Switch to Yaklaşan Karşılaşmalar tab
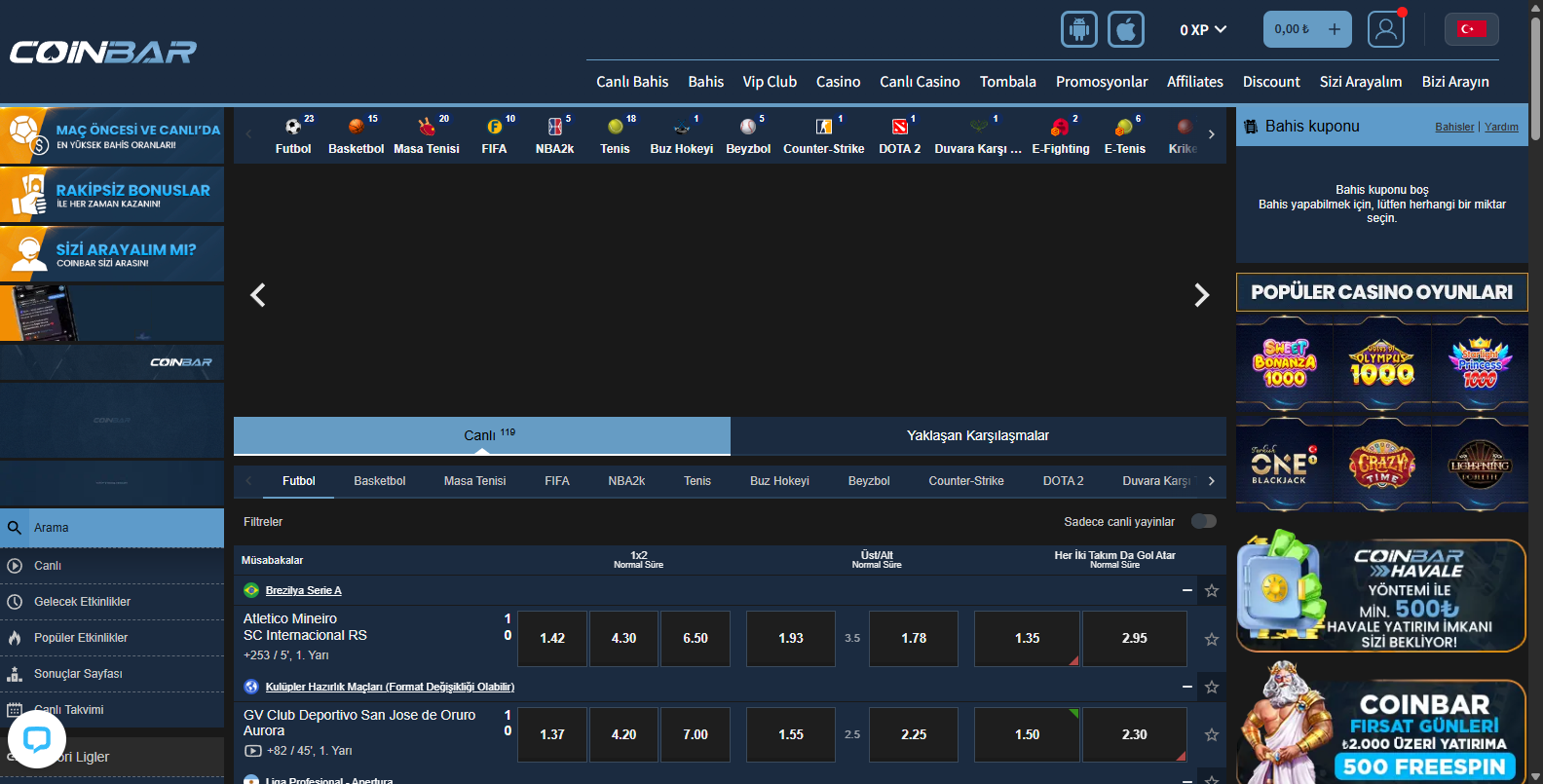1543x784 pixels. 978,435
